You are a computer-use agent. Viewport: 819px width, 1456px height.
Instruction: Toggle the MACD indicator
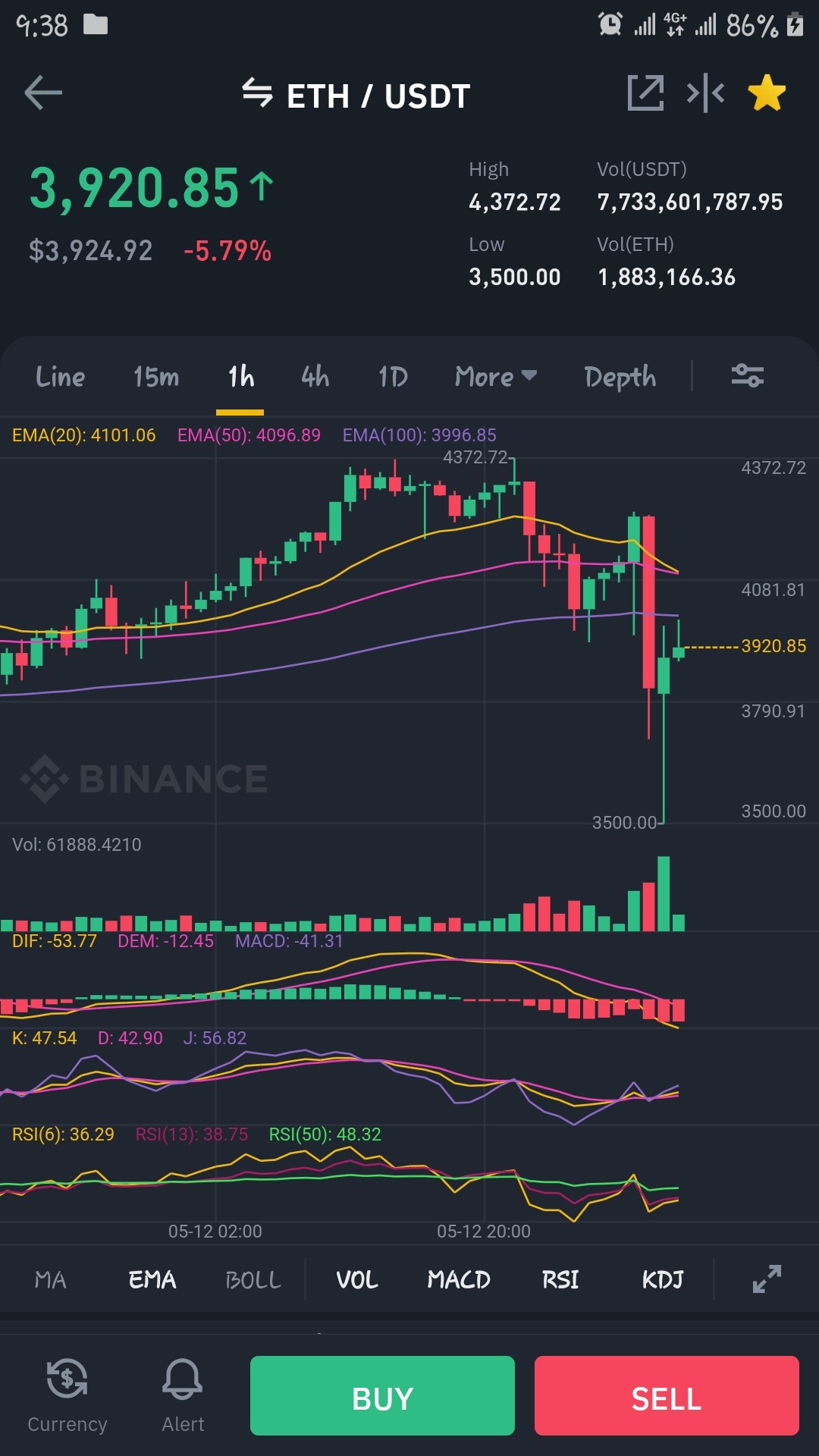tap(459, 1280)
